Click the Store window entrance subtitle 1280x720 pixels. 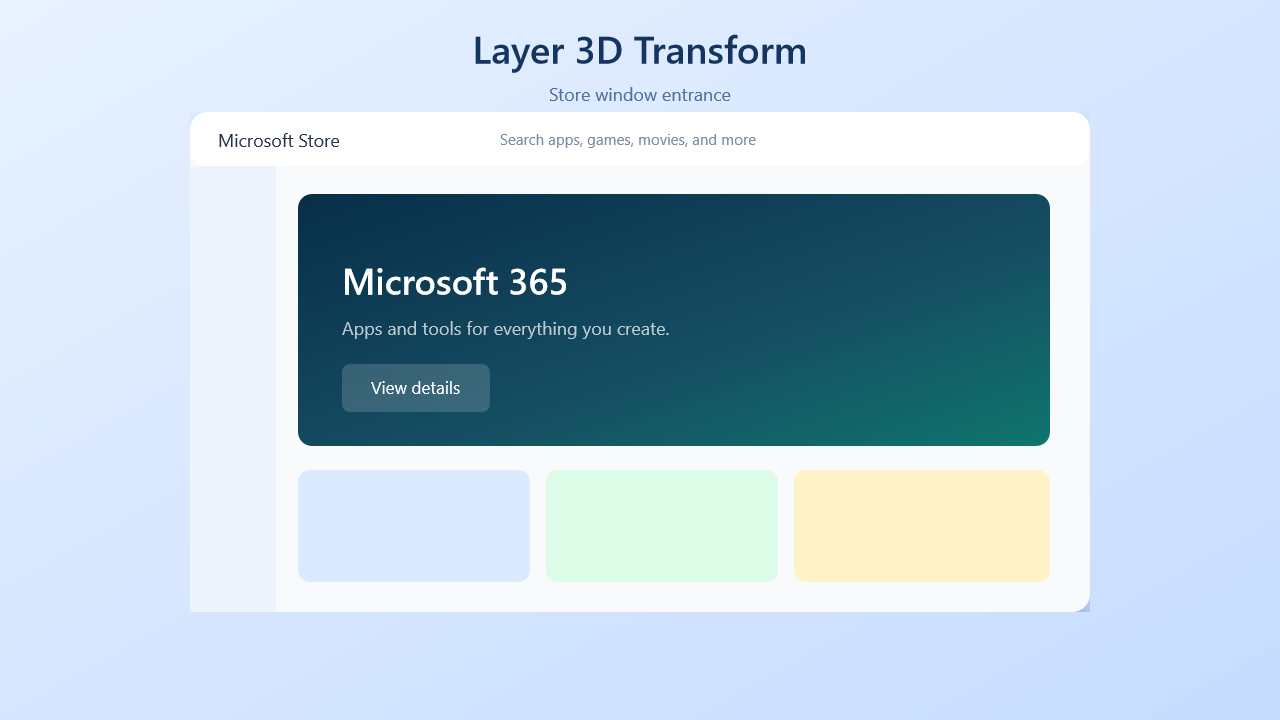point(640,95)
